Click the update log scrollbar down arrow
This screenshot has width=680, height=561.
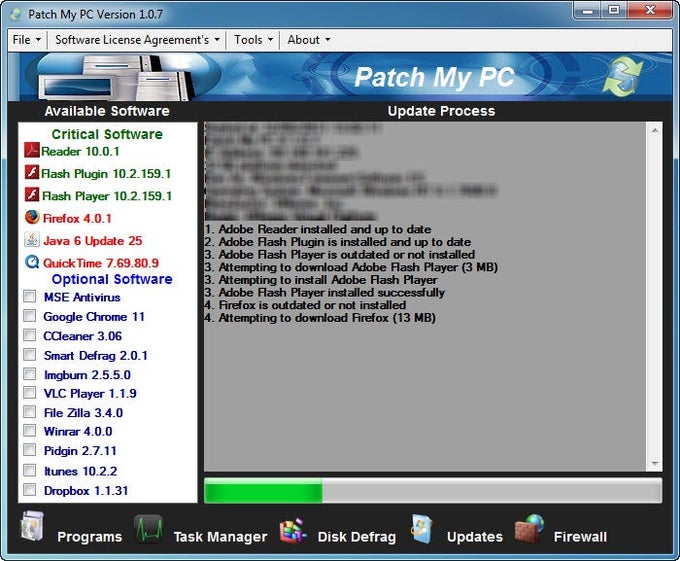click(654, 463)
